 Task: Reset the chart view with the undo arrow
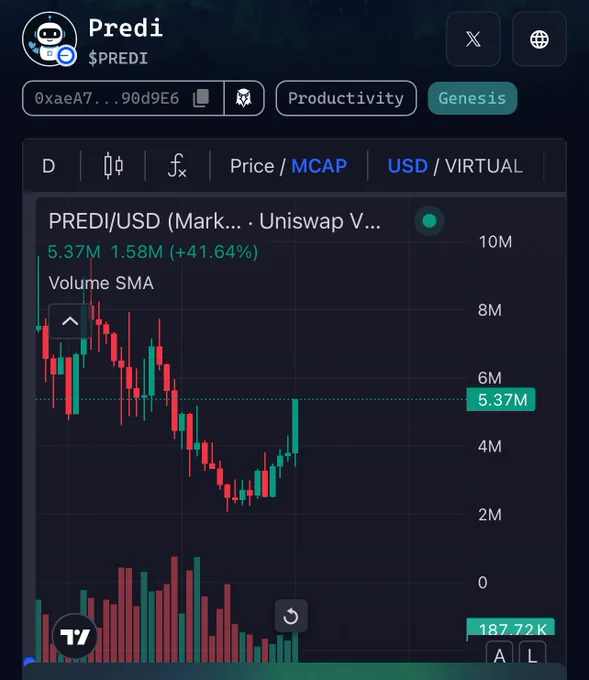(x=291, y=616)
